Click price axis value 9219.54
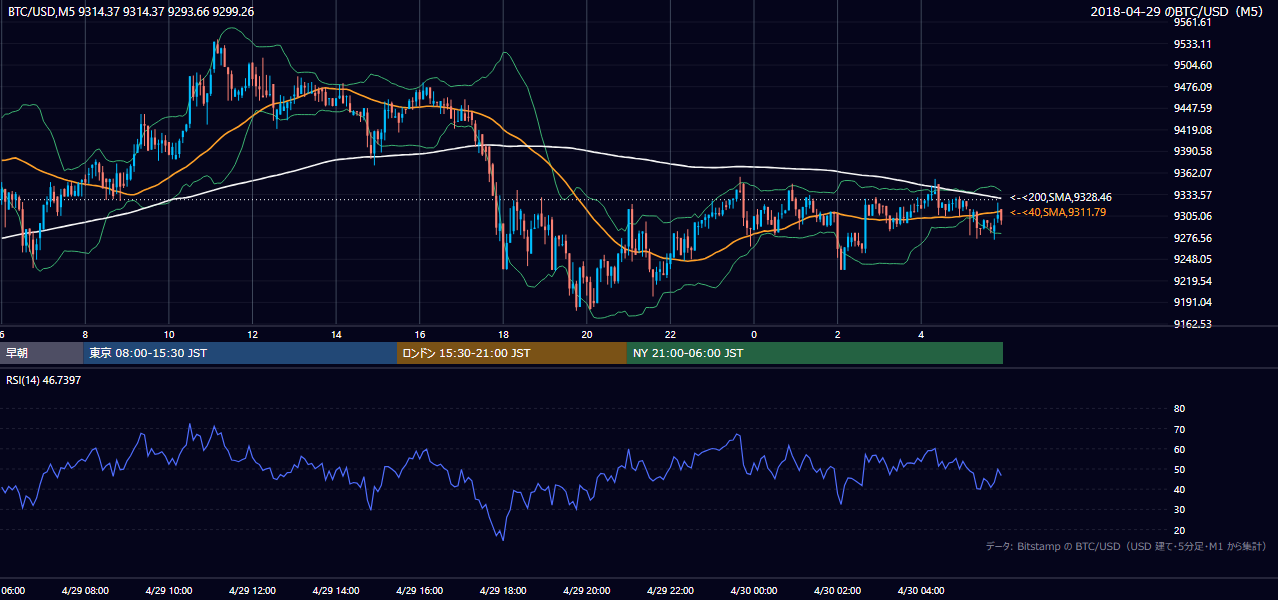The width and height of the screenshot is (1278, 600). click(x=1193, y=281)
